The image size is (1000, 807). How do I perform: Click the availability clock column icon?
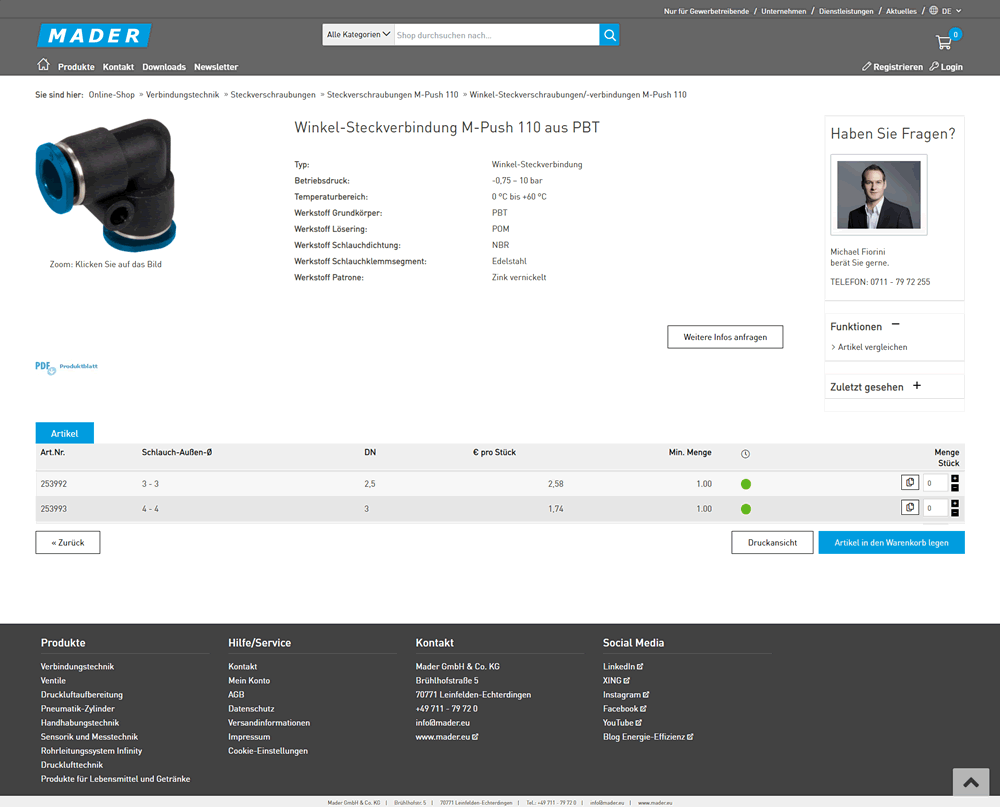[746, 454]
